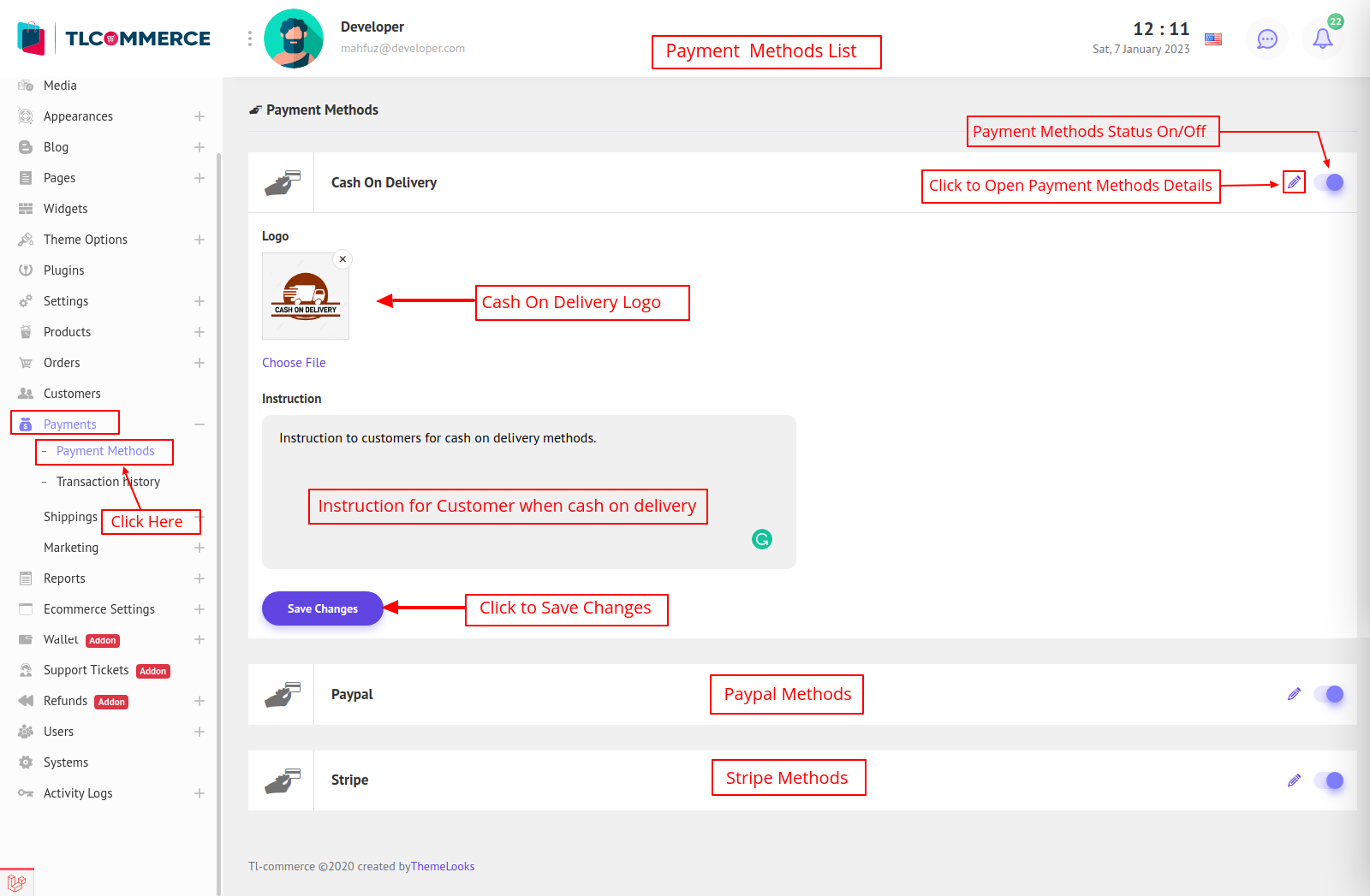Go to Customers in the sidebar

pyautogui.click(x=72, y=394)
